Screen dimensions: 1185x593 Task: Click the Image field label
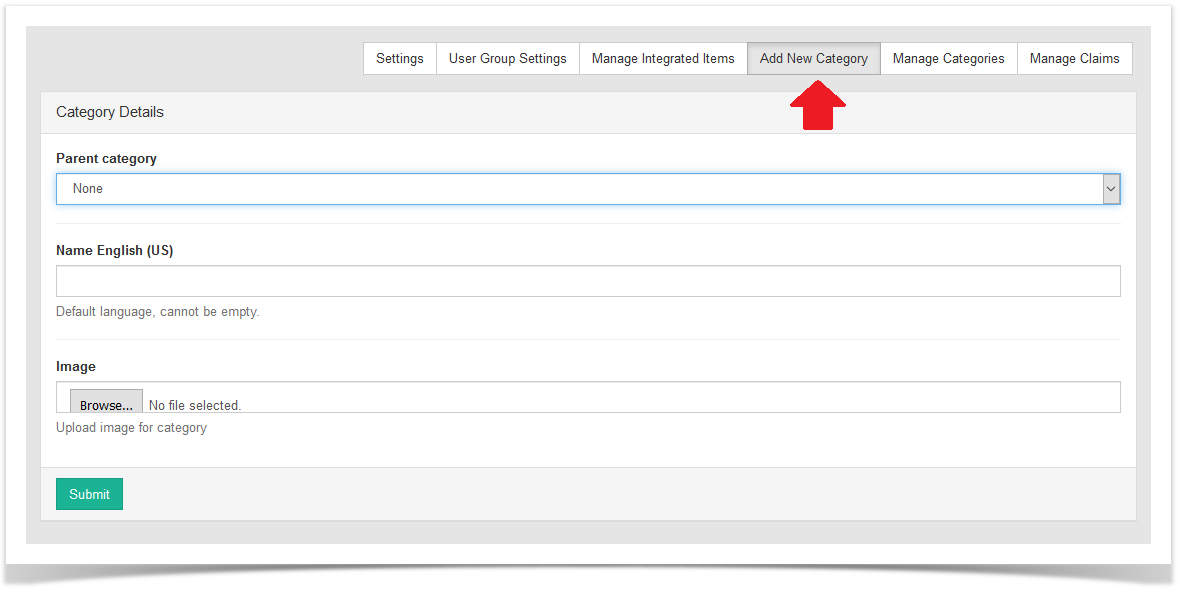[76, 366]
